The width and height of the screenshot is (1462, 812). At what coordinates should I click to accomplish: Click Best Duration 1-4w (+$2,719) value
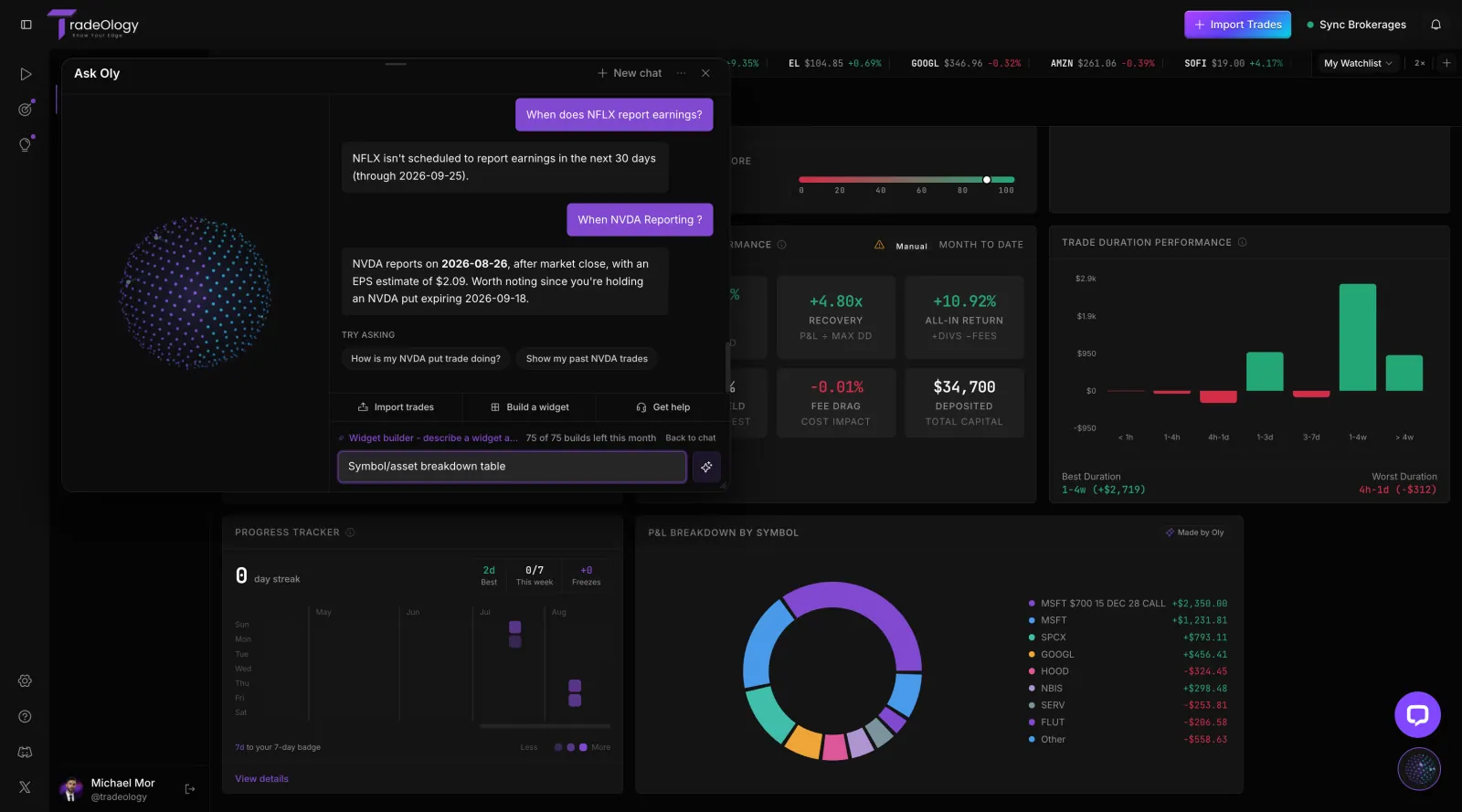point(1104,490)
